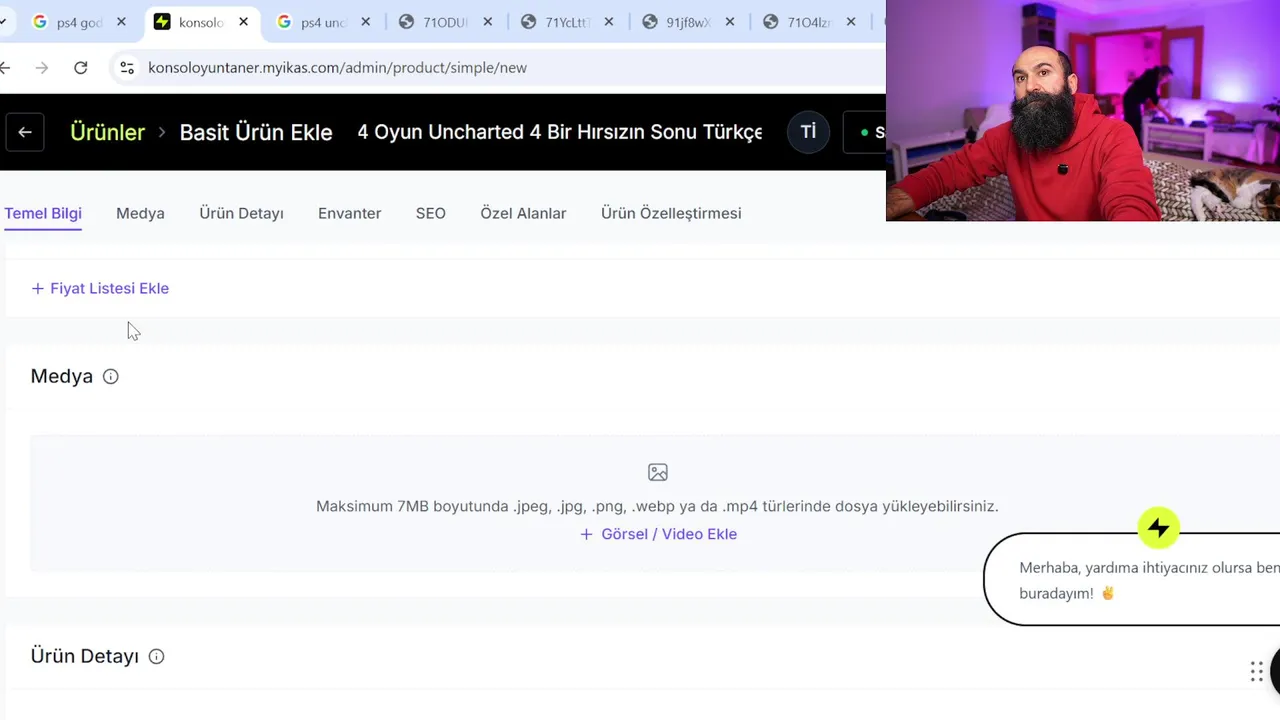Click Görsel / Video Ekle upload link
This screenshot has height=720, width=1280.
[658, 534]
